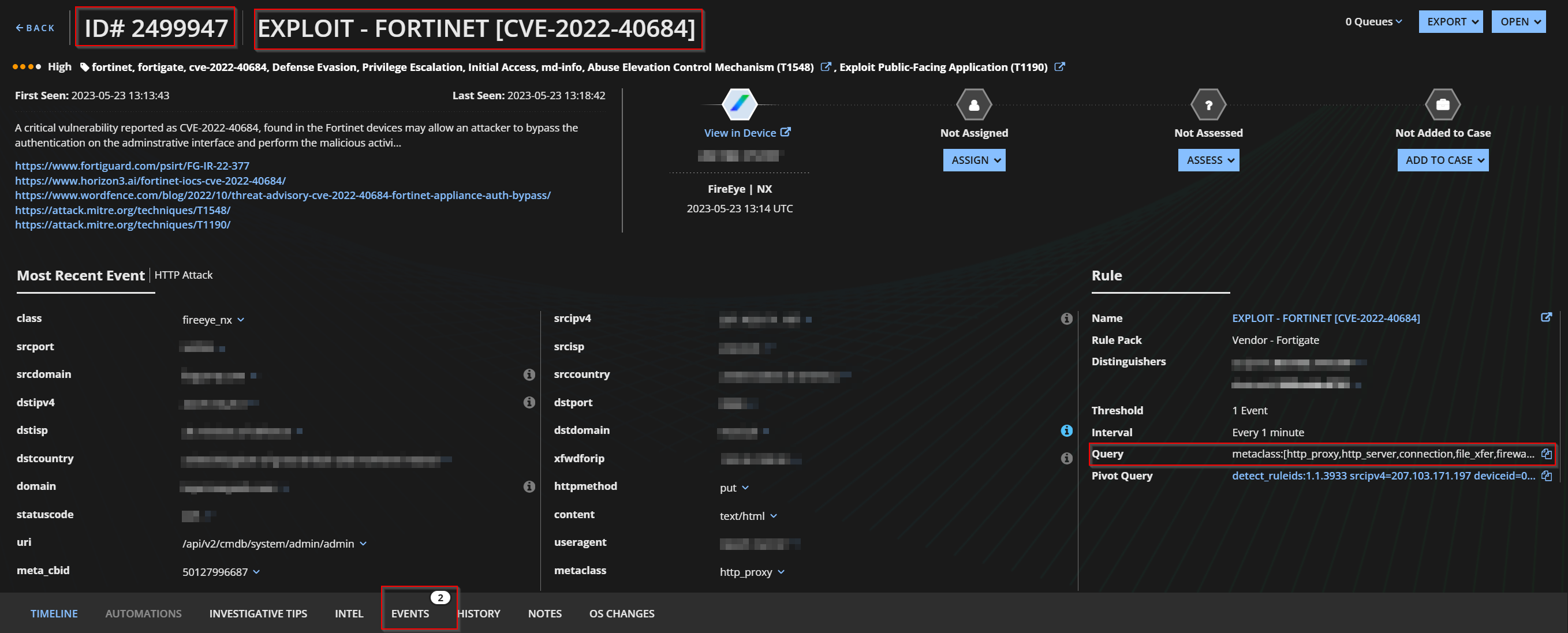Switch to the TIMELINE tab
Image resolution: width=1568 pixels, height=633 pixels.
(54, 613)
